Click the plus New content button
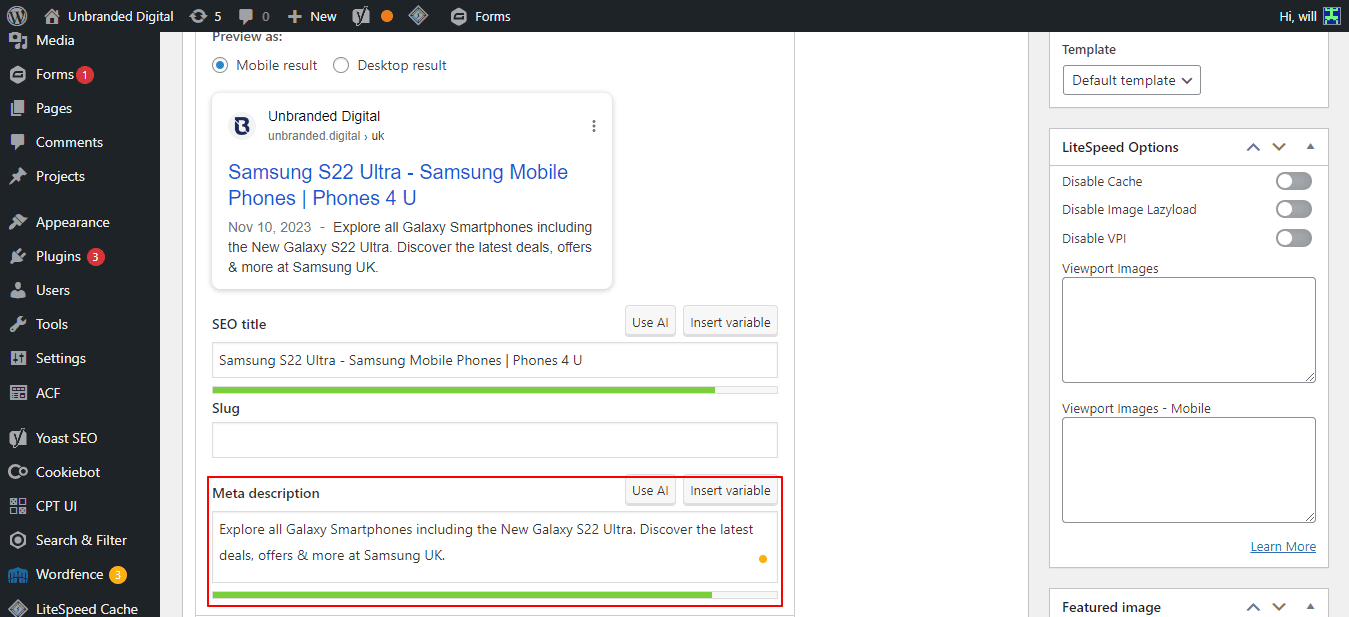 tap(312, 16)
